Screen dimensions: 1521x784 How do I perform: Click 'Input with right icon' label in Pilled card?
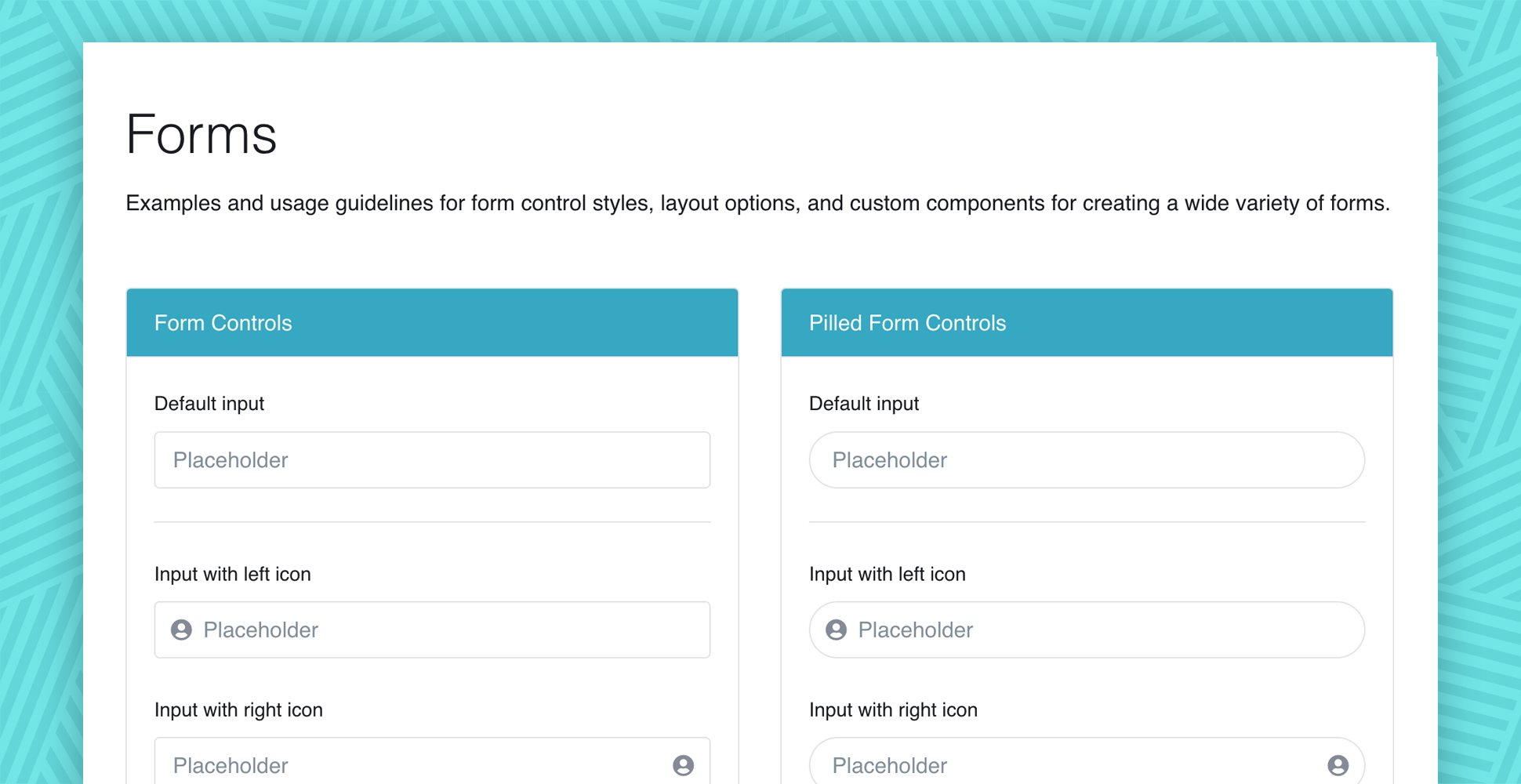coord(893,710)
